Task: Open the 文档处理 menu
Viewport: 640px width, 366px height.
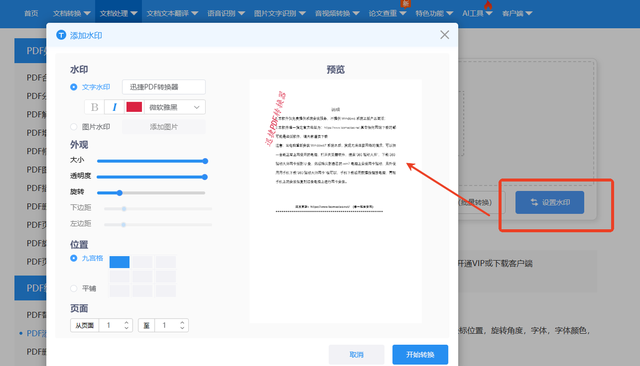Action: pyautogui.click(x=118, y=13)
